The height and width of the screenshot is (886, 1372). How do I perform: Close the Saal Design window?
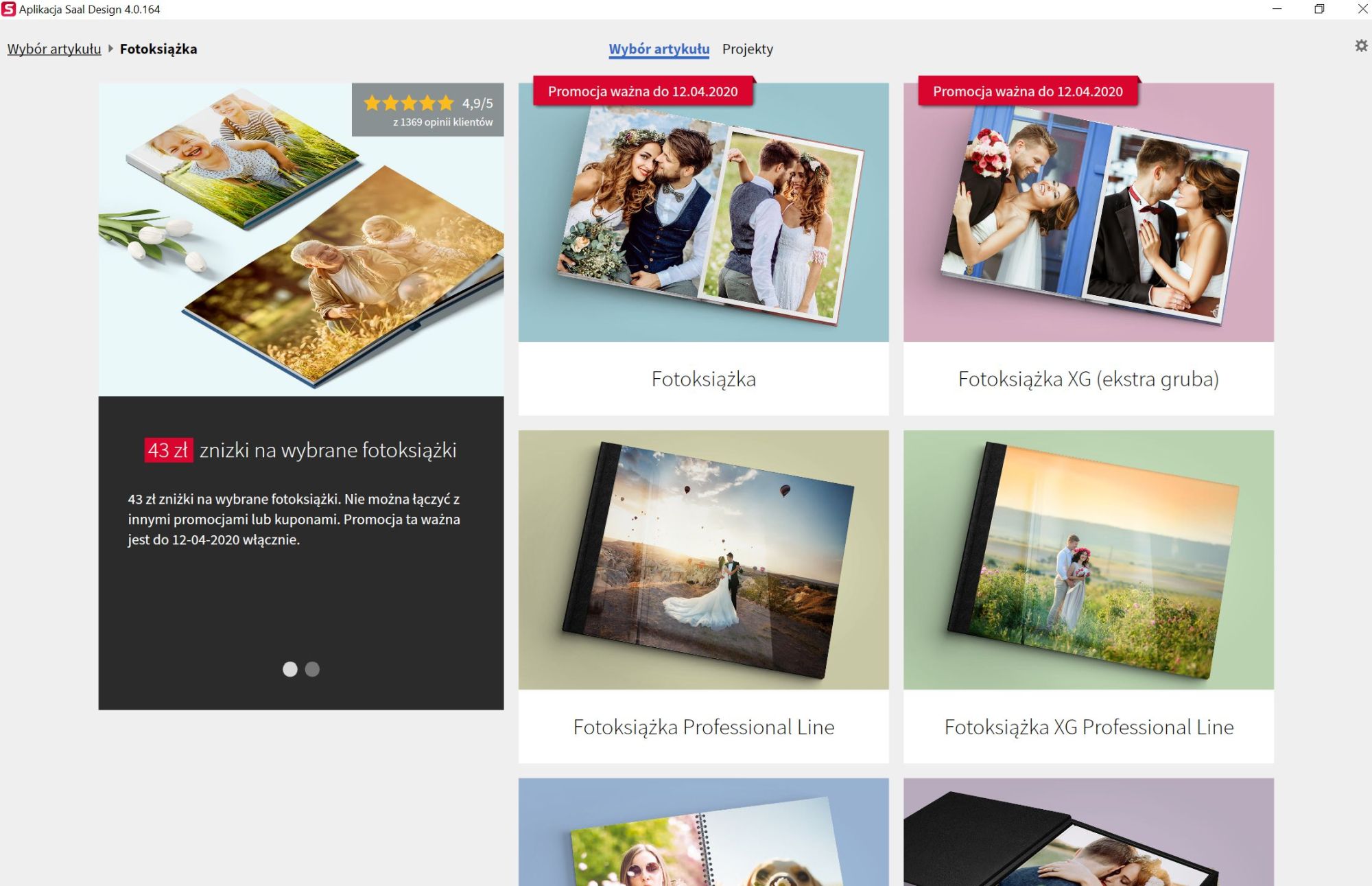[x=1362, y=9]
